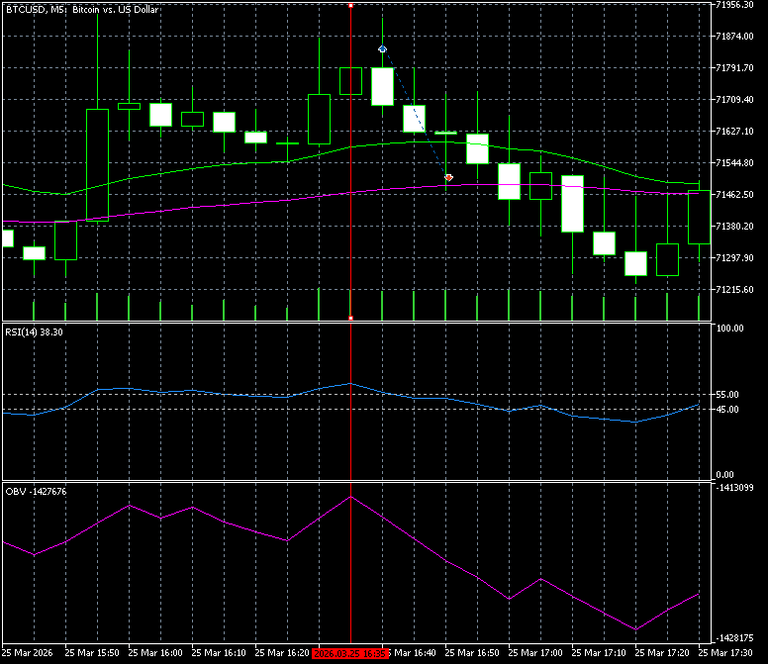Click the 25 Mar 17:00 time label
Screen dimensions: 768x664
535,653
